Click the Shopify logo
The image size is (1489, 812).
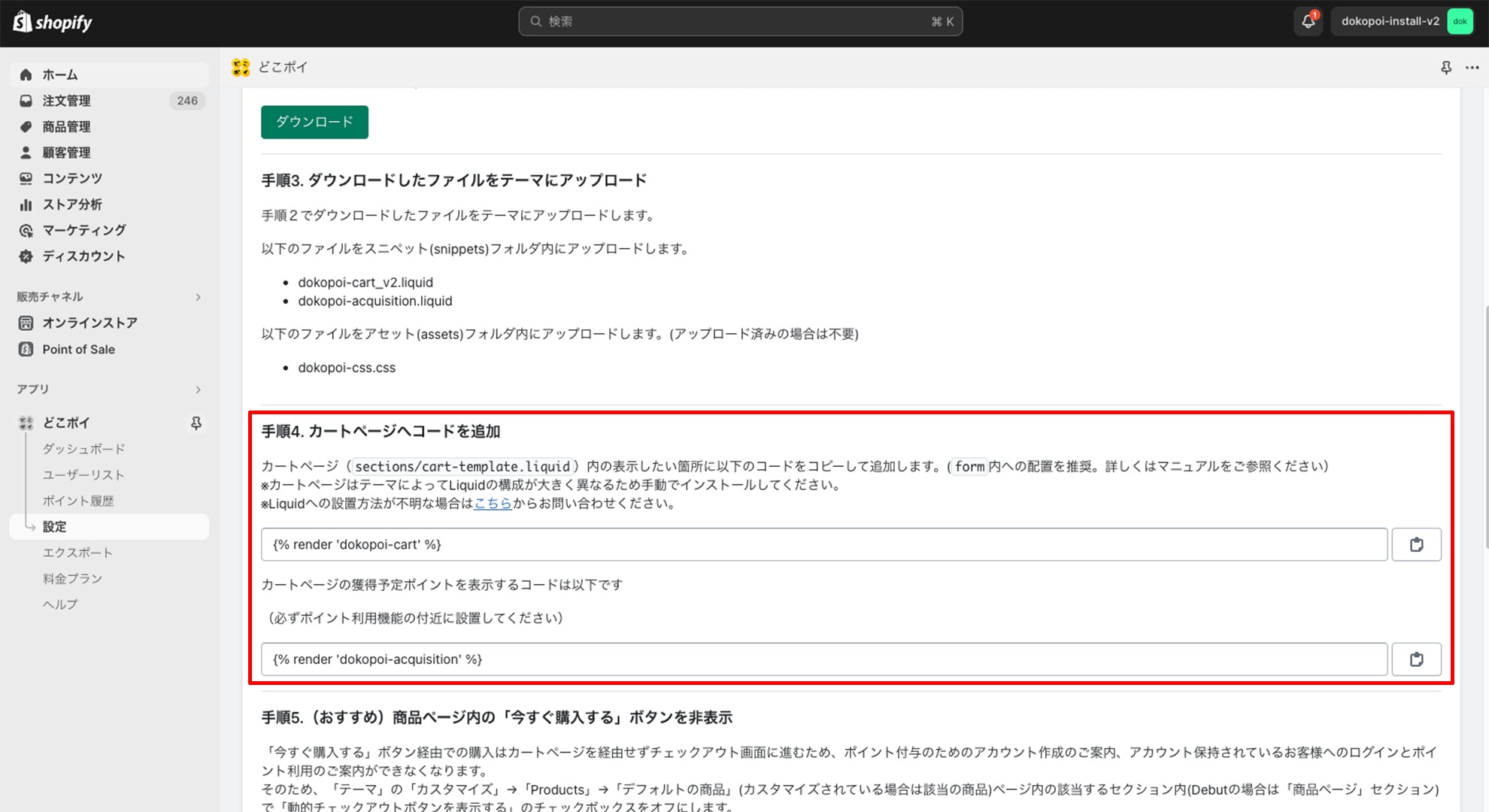tap(53, 22)
